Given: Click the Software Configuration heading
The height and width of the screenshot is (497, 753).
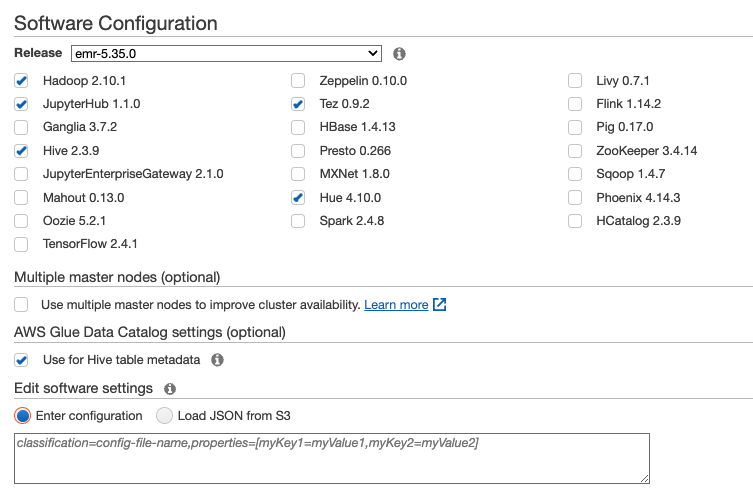Looking at the screenshot, I should [x=116, y=23].
